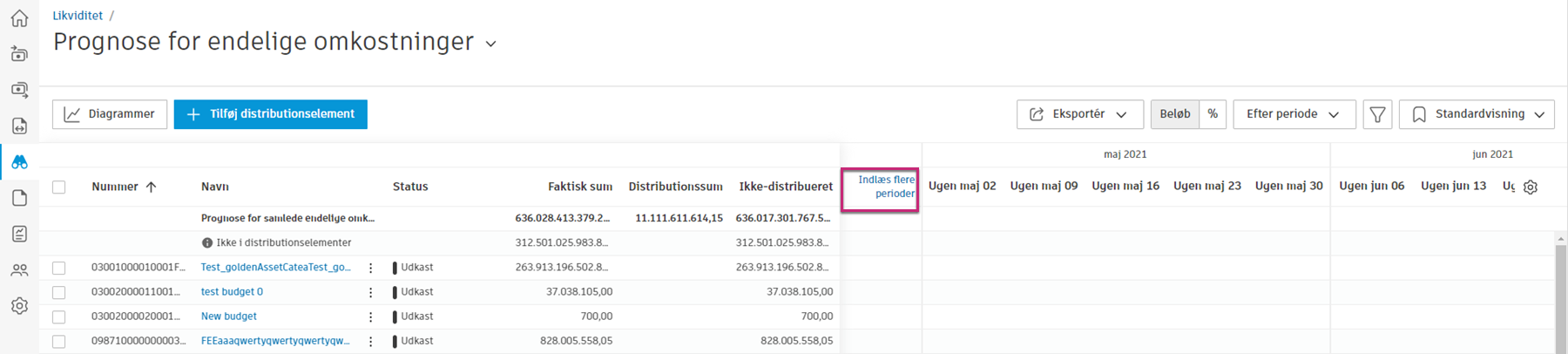Check the test budget 0 row checkbox
Image resolution: width=1568 pixels, height=354 pixels.
[59, 292]
